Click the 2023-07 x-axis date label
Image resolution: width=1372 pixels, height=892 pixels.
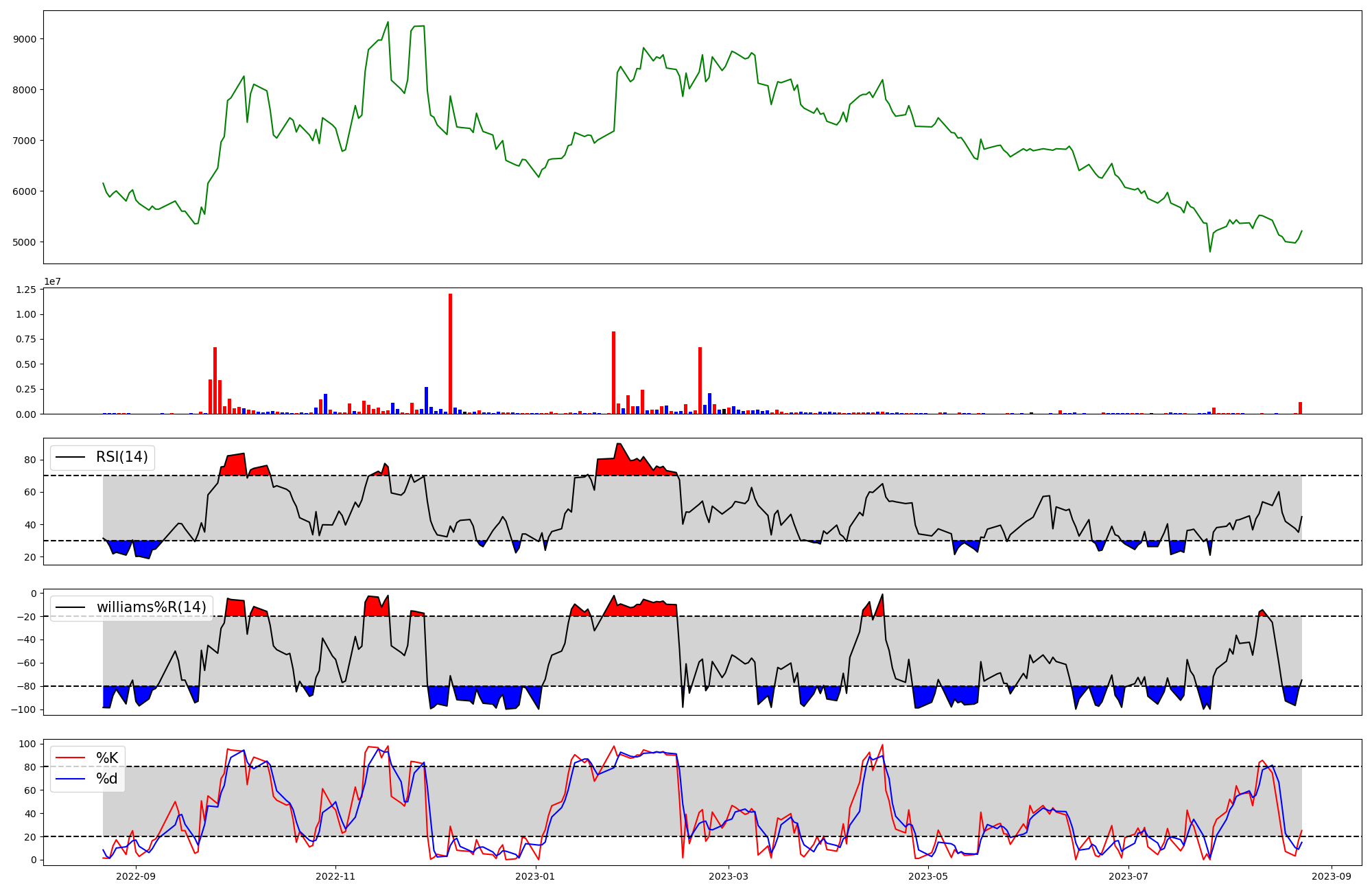pyautogui.click(x=1128, y=876)
